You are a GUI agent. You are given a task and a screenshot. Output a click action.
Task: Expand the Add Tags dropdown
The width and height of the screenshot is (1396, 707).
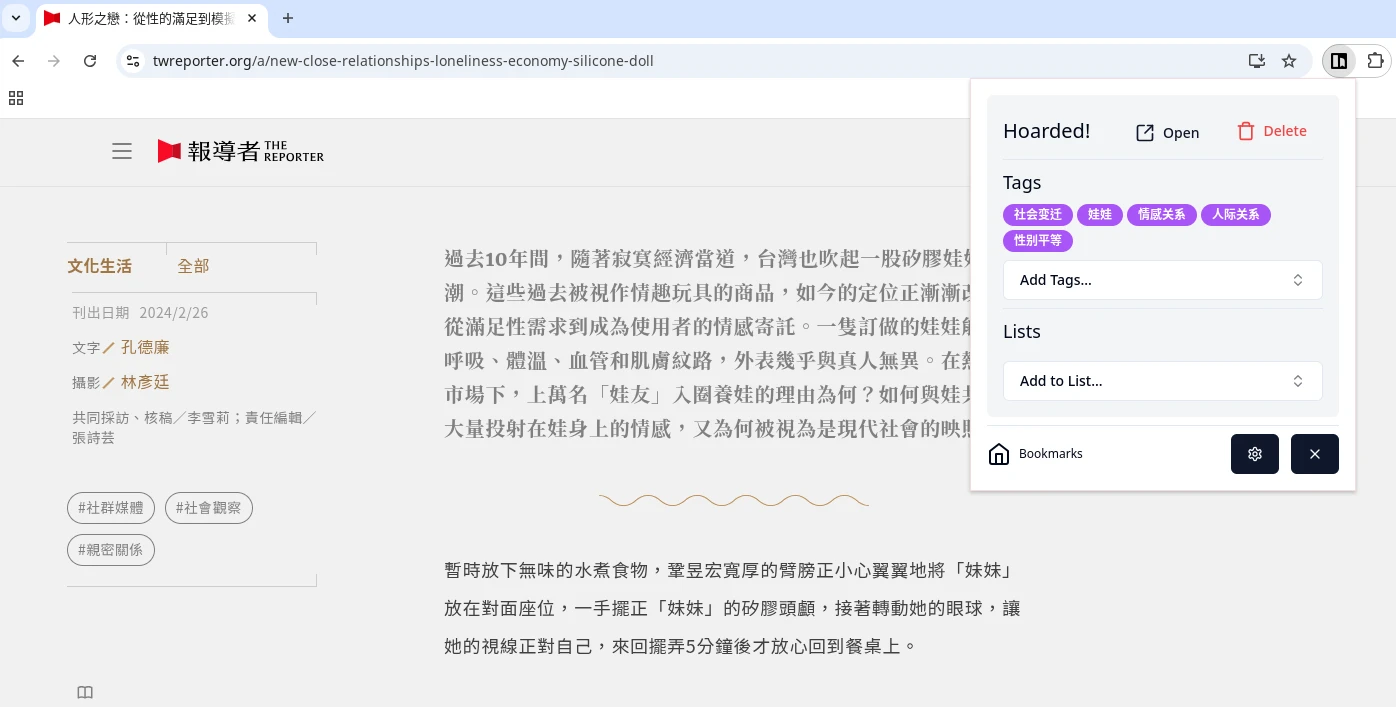pyautogui.click(x=1162, y=280)
